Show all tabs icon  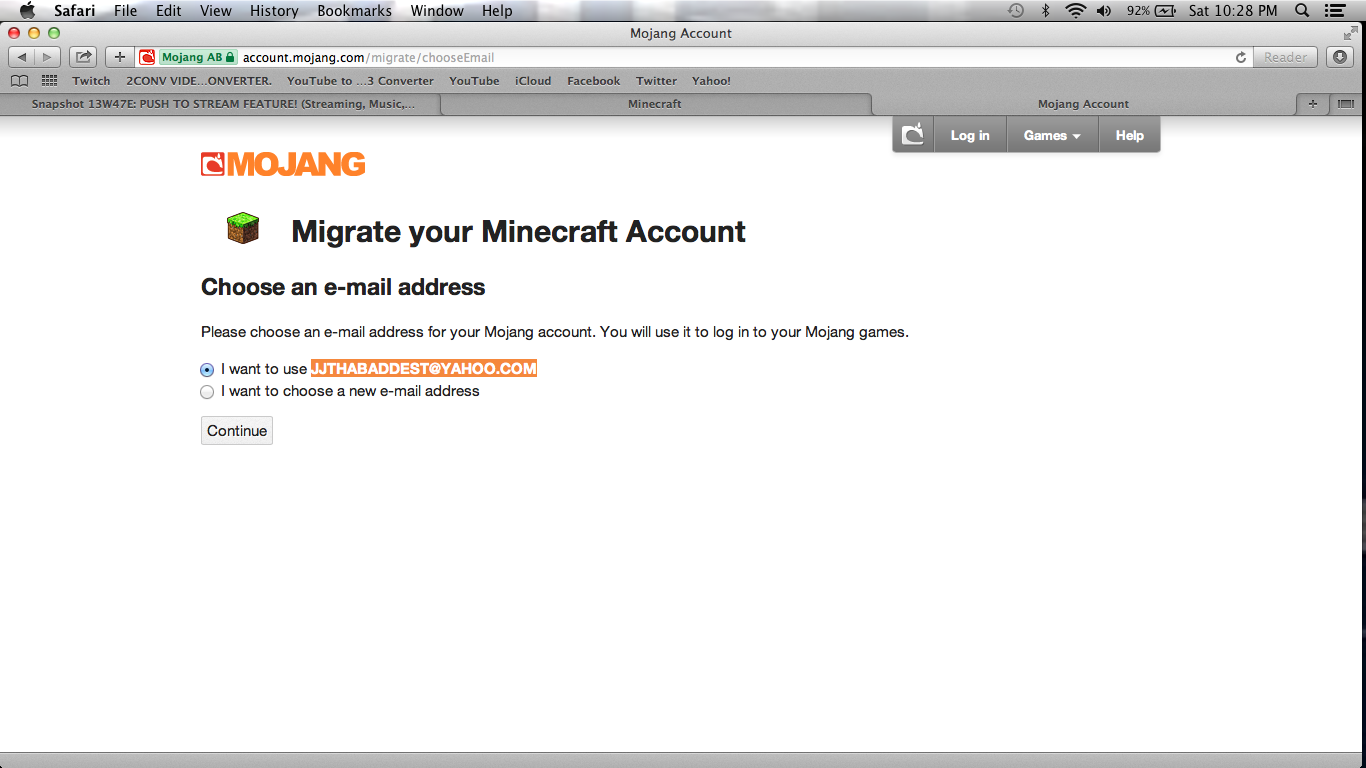click(1345, 104)
